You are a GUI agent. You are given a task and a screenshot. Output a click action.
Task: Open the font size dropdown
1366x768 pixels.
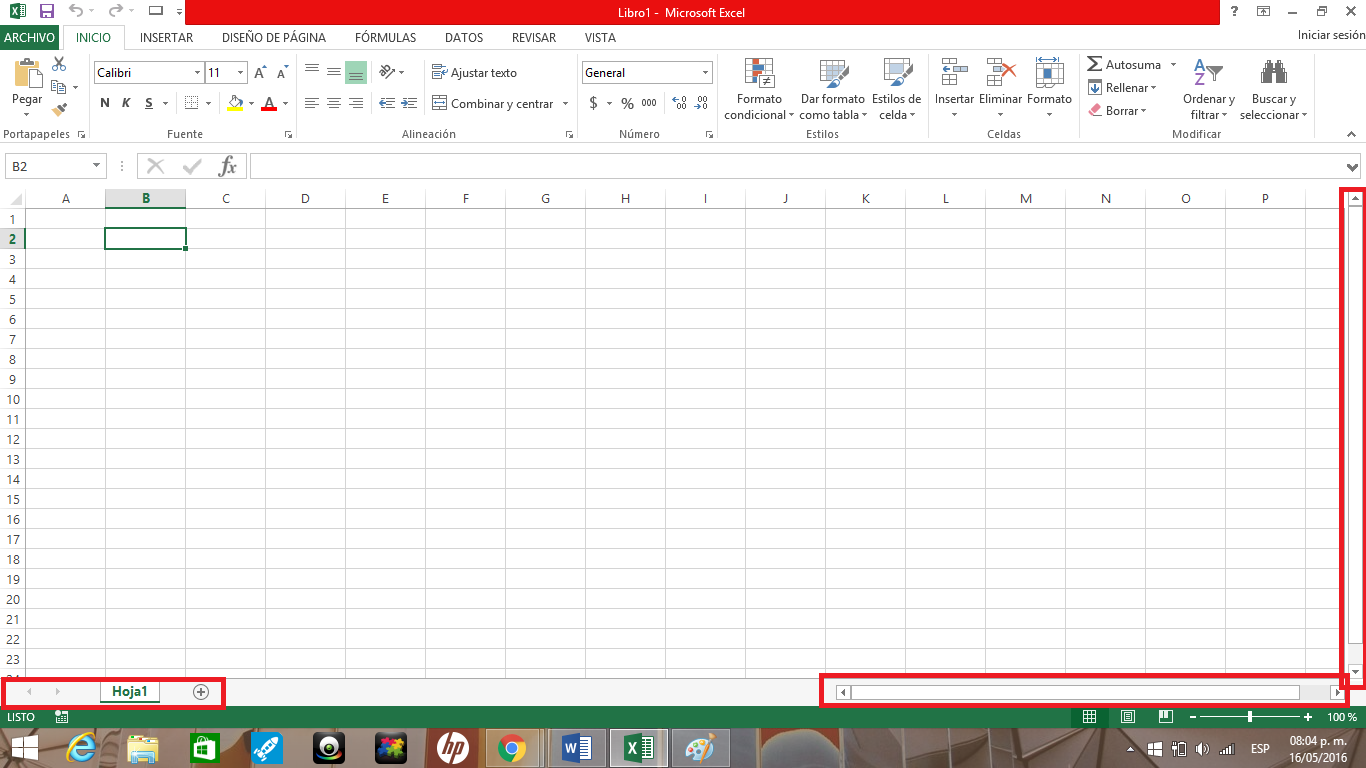[239, 72]
